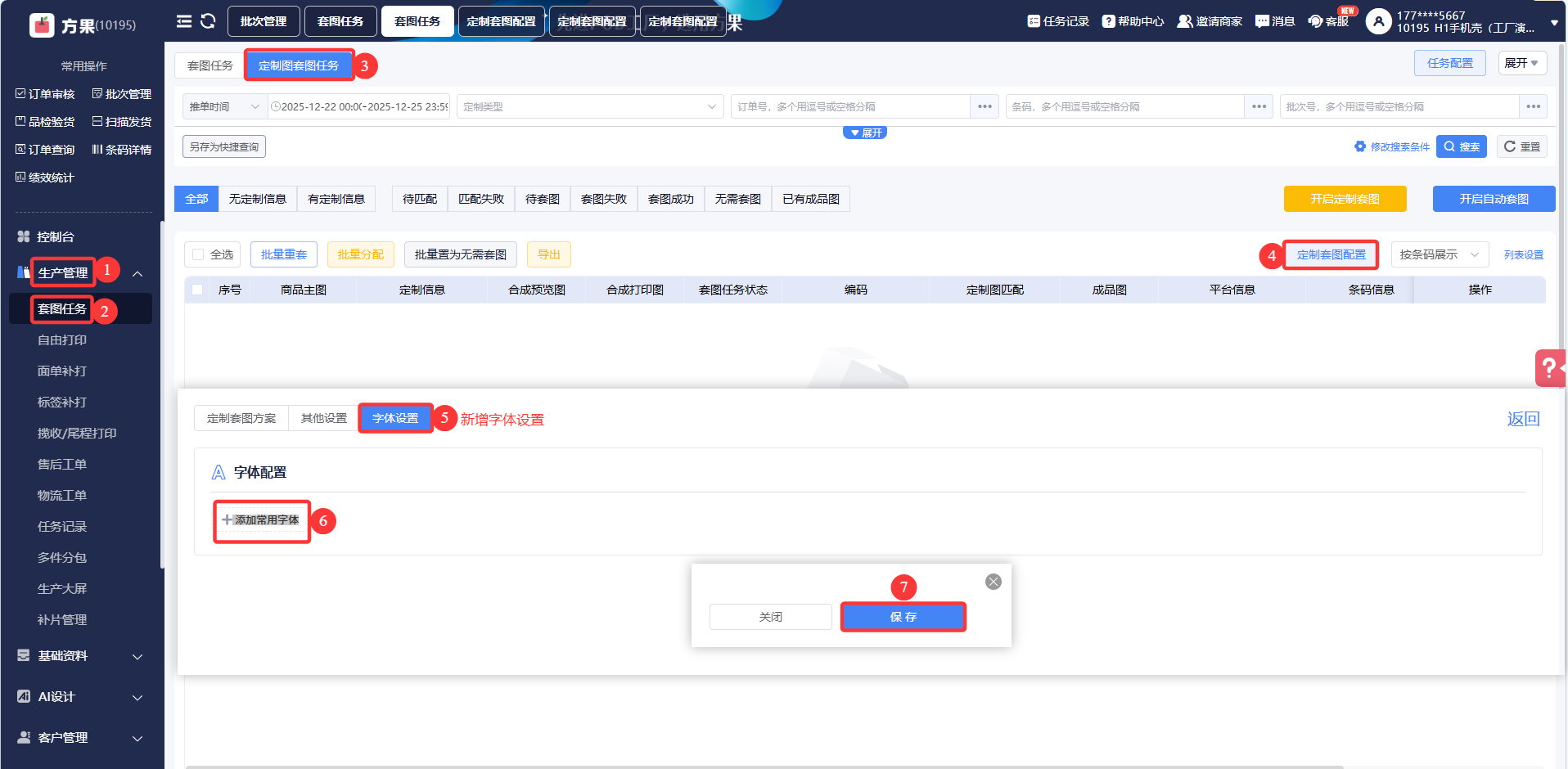Open the 条码详情 shortcut
1568x769 pixels.
[x=122, y=150]
